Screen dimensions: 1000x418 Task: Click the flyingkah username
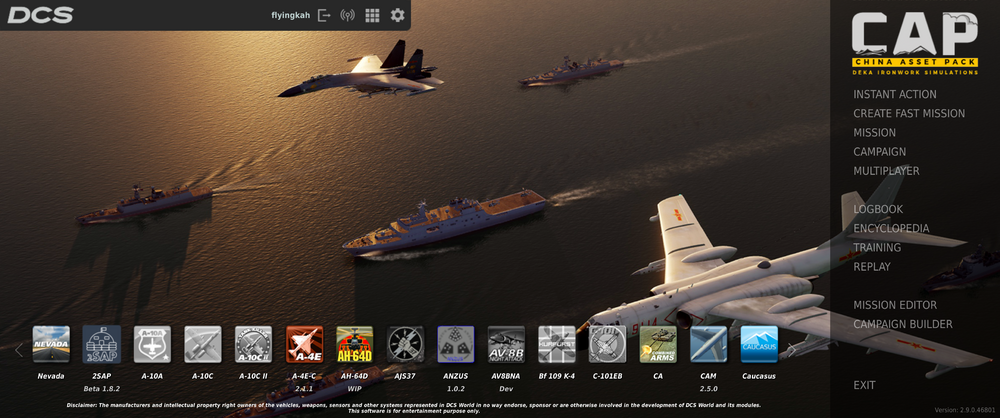click(x=291, y=15)
